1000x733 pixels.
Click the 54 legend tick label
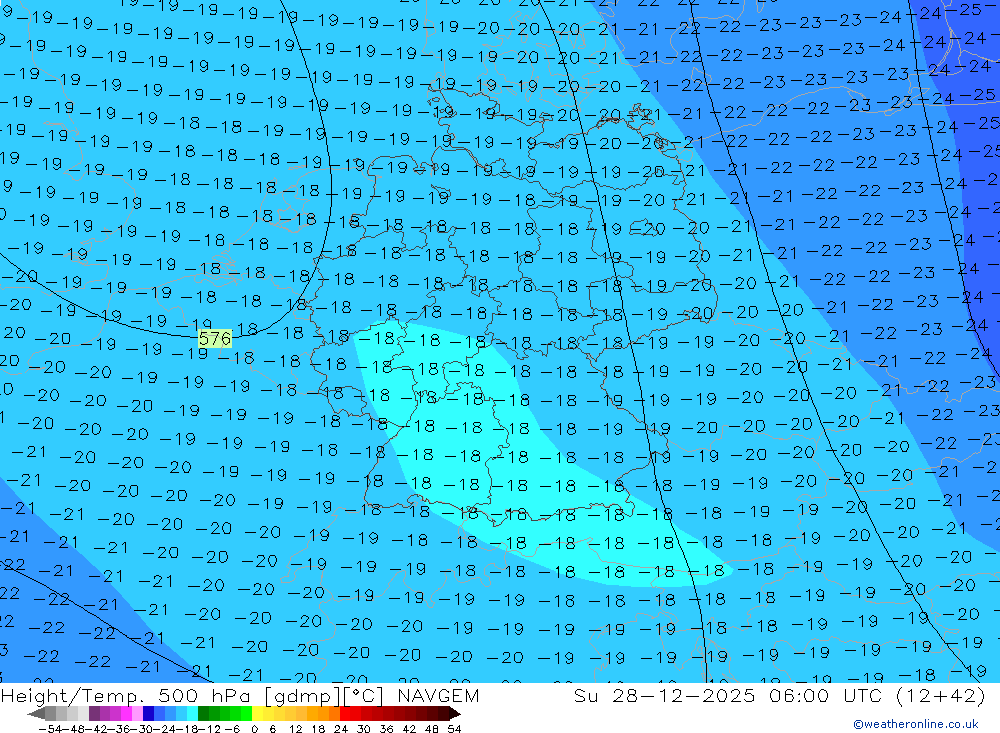454,729
